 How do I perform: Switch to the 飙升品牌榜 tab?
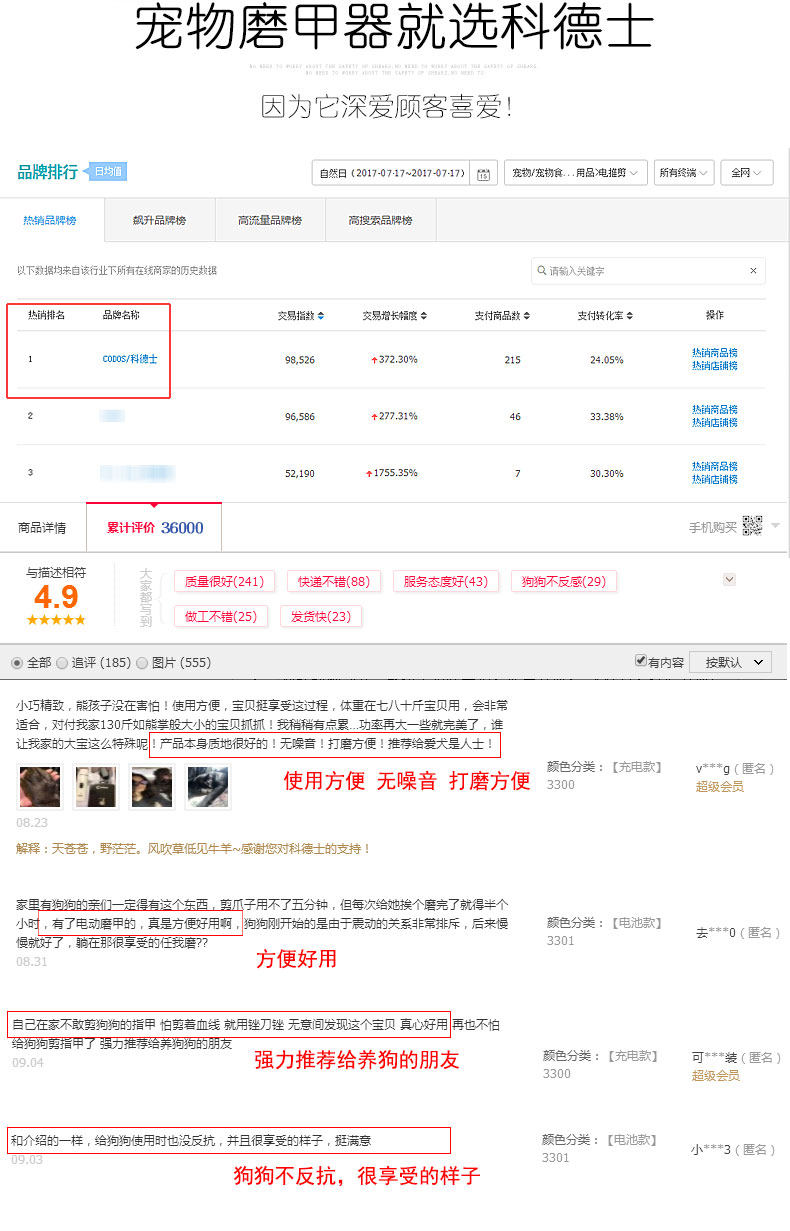[x=159, y=220]
